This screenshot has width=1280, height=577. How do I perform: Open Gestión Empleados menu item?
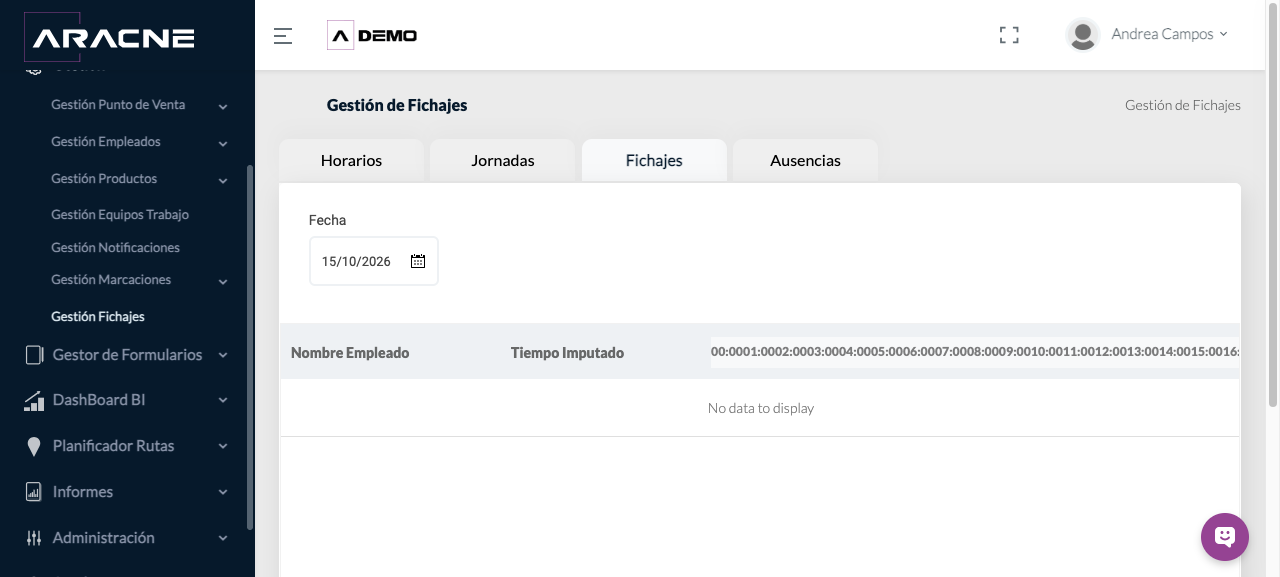pos(106,142)
